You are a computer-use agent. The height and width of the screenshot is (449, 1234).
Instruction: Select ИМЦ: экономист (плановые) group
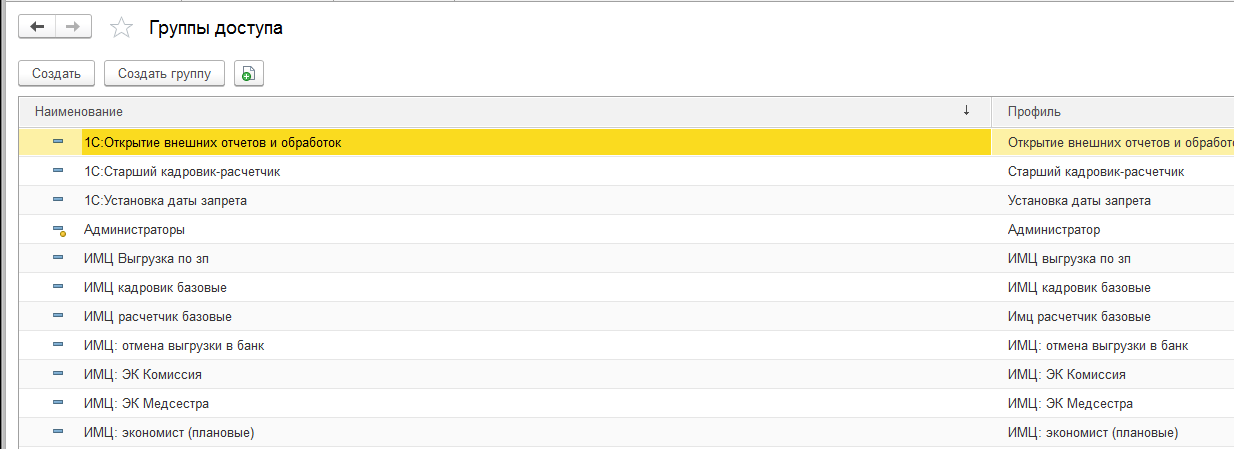169,432
